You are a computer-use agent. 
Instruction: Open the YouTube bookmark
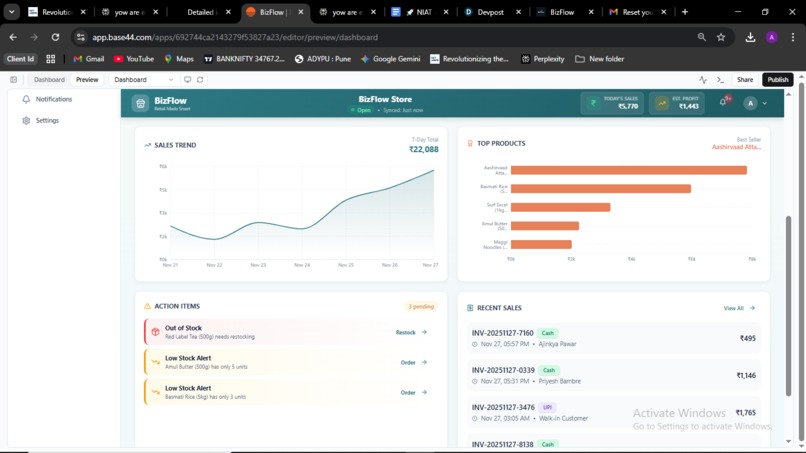[134, 59]
